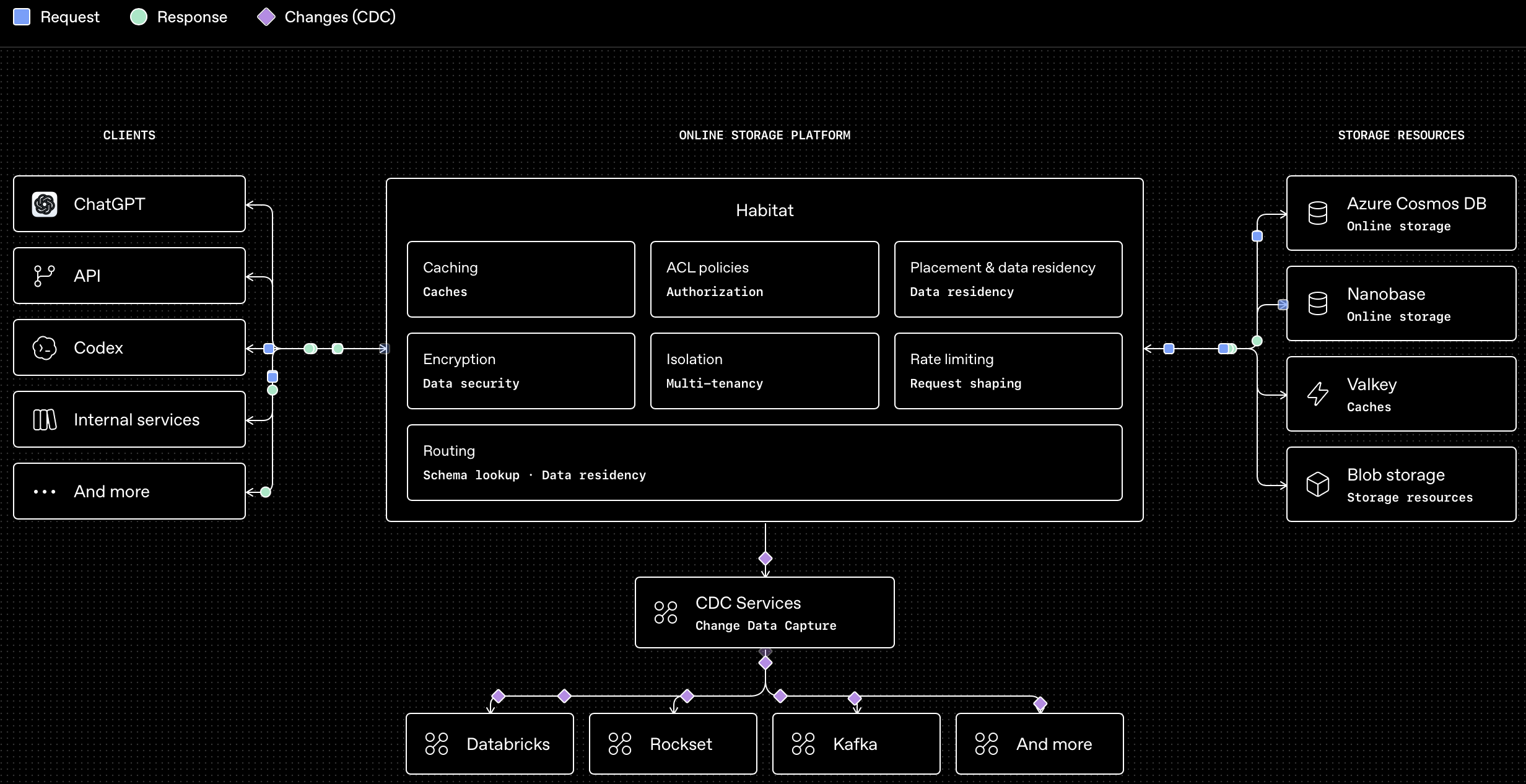Select the Codex terminal icon

(45, 348)
